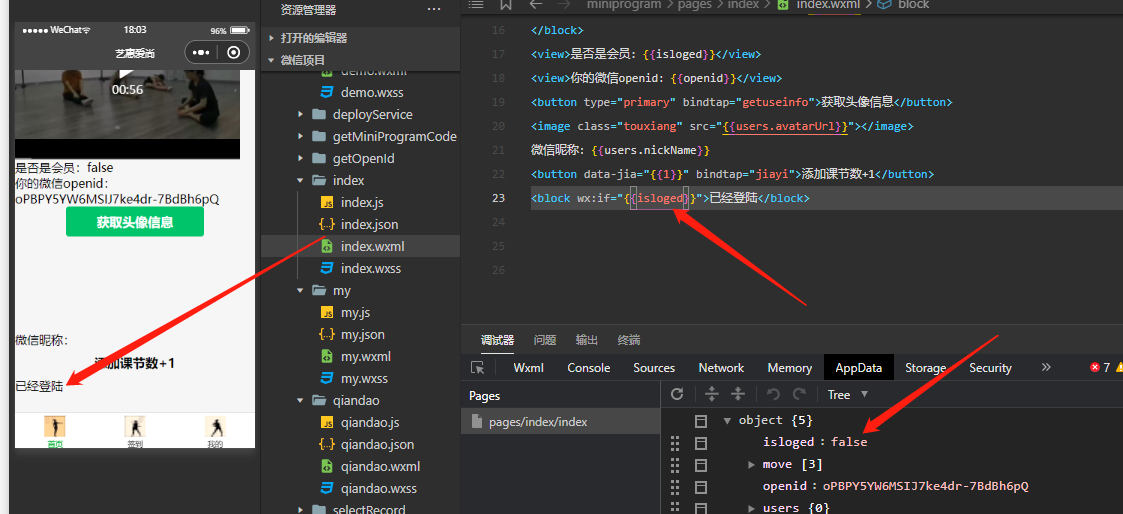Open the context menu square for object {5}
Image resolution: width=1123 pixels, height=514 pixels.
[702, 420]
